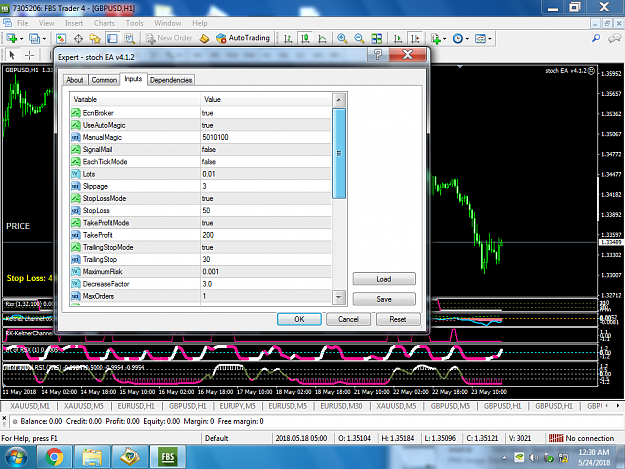Screen dimensions: 625x469
Task: Toggle the Navigator folder-star icon
Action: [95, 39]
